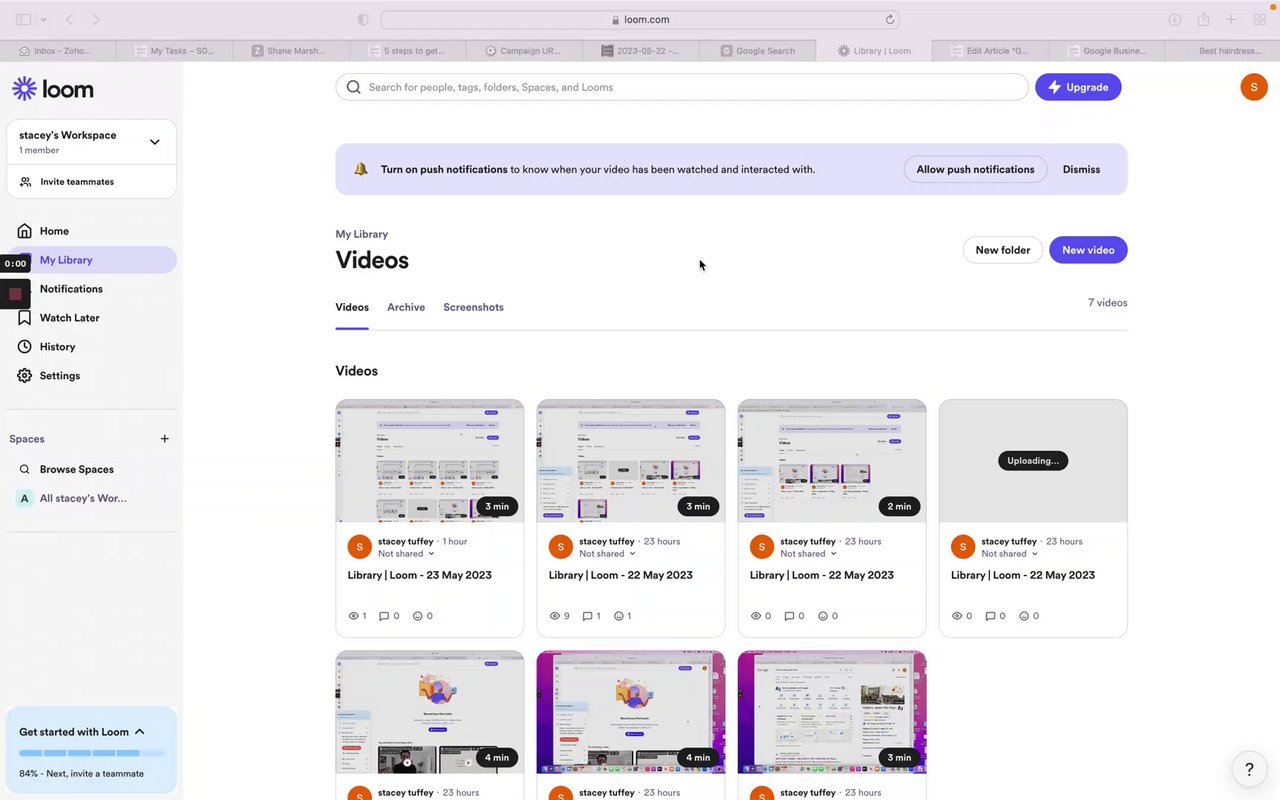This screenshot has width=1280, height=800.
Task: Click the Watch Later bookmark icon
Action: point(25,318)
